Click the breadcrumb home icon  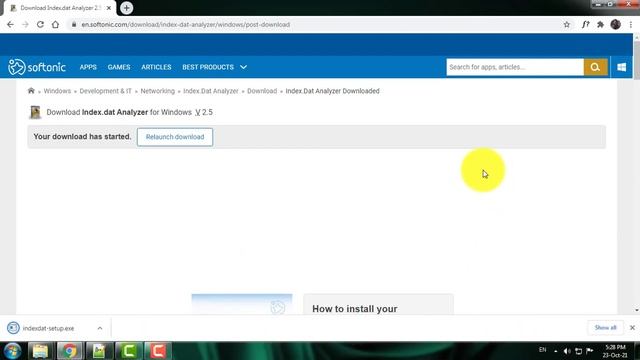tap(31, 91)
